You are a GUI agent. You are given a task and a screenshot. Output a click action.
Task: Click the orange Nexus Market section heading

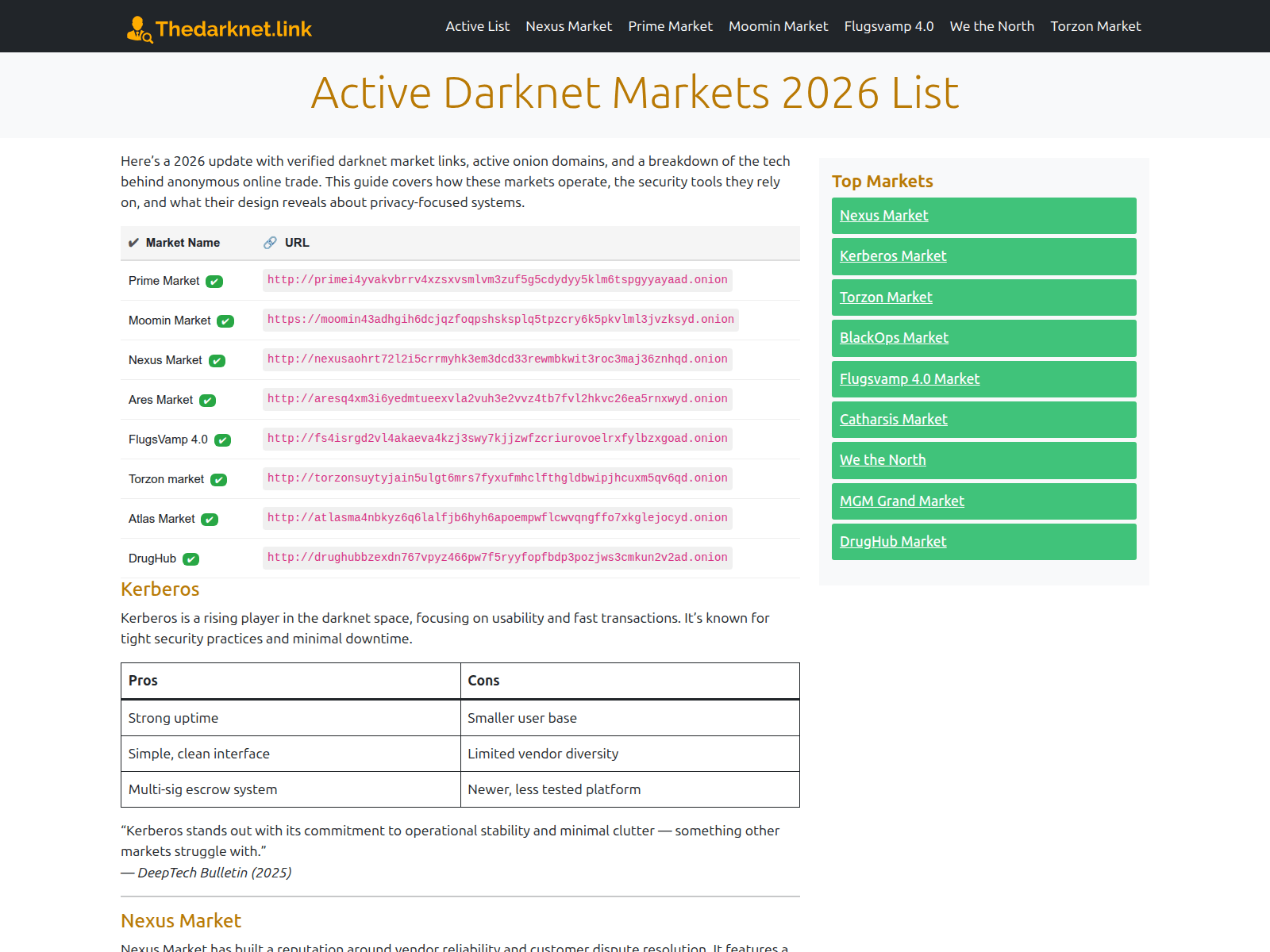coord(181,921)
